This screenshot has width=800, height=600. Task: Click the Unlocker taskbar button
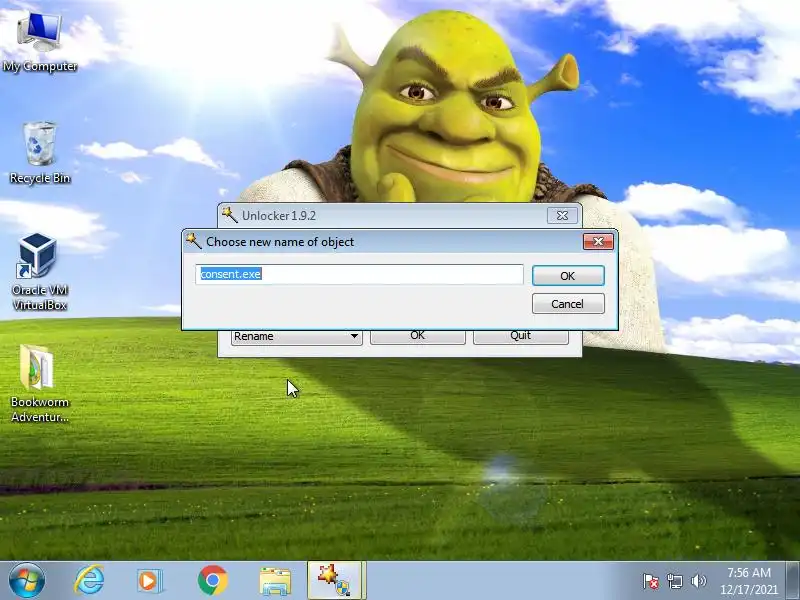click(x=336, y=580)
